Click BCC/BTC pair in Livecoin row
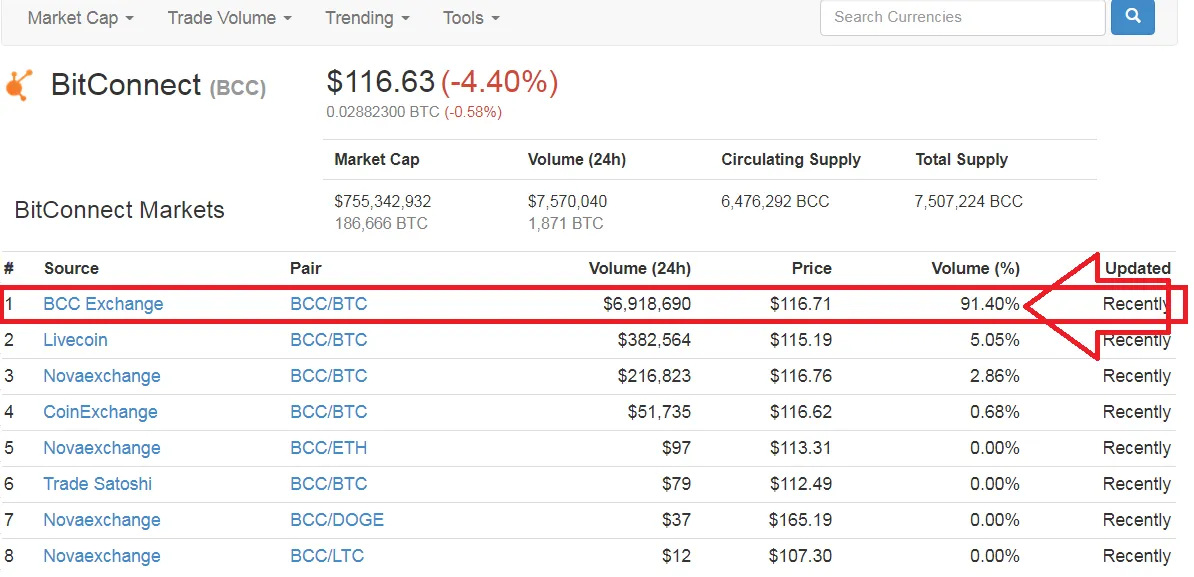The height and width of the screenshot is (577, 1194). coord(328,340)
